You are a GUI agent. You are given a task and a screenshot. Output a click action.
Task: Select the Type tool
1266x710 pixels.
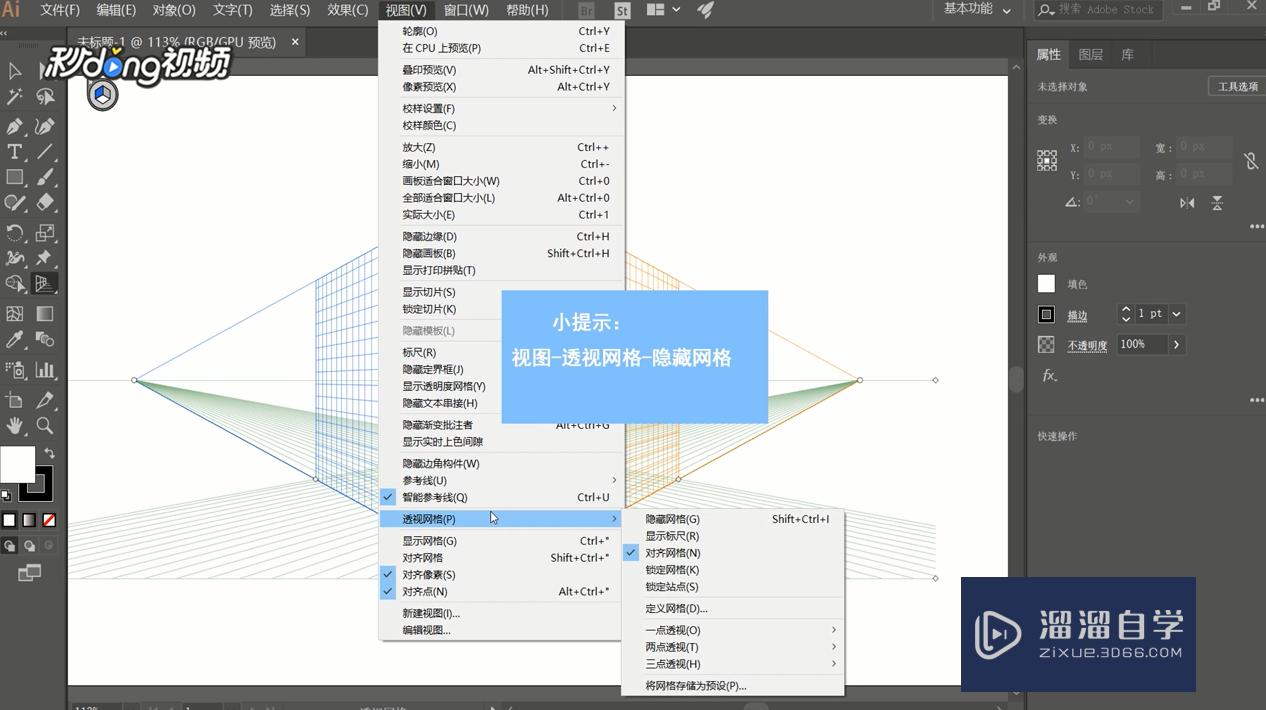15,153
